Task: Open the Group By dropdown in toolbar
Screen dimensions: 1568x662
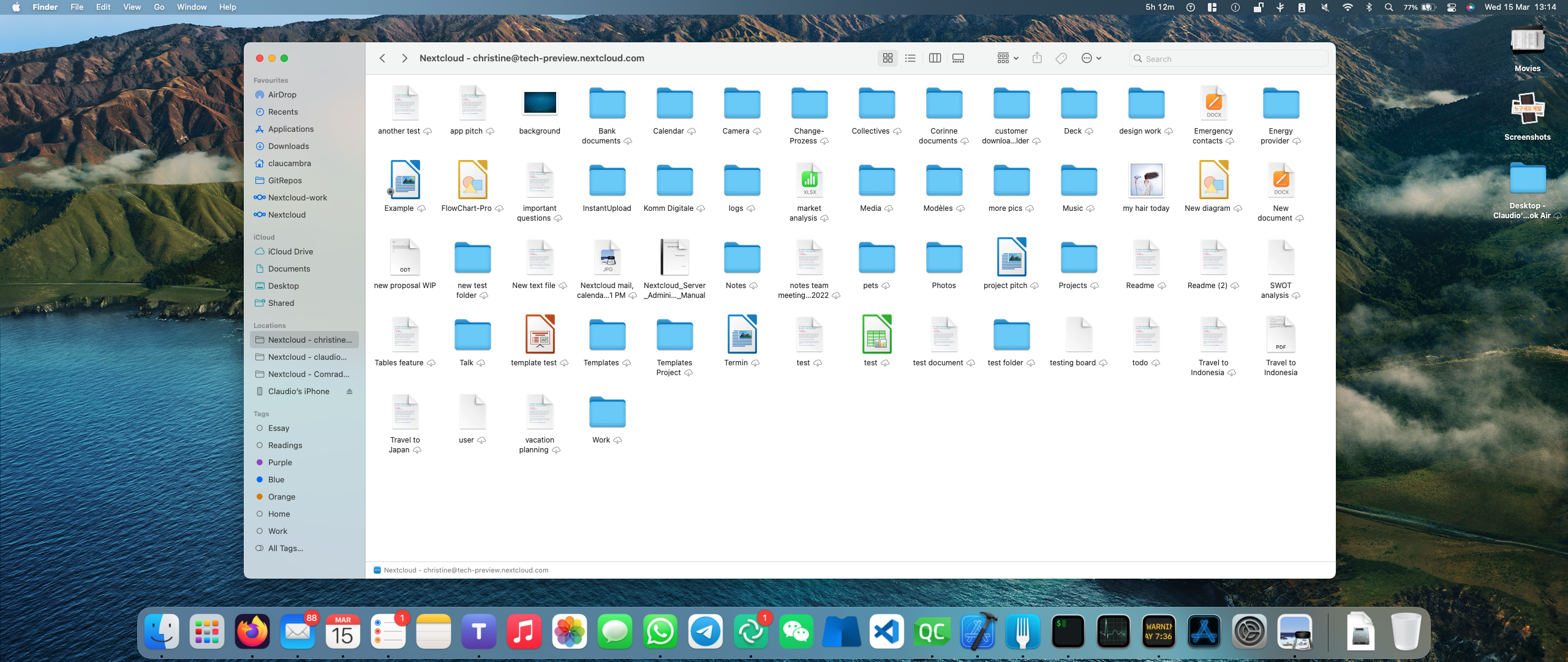Action: tap(1008, 58)
